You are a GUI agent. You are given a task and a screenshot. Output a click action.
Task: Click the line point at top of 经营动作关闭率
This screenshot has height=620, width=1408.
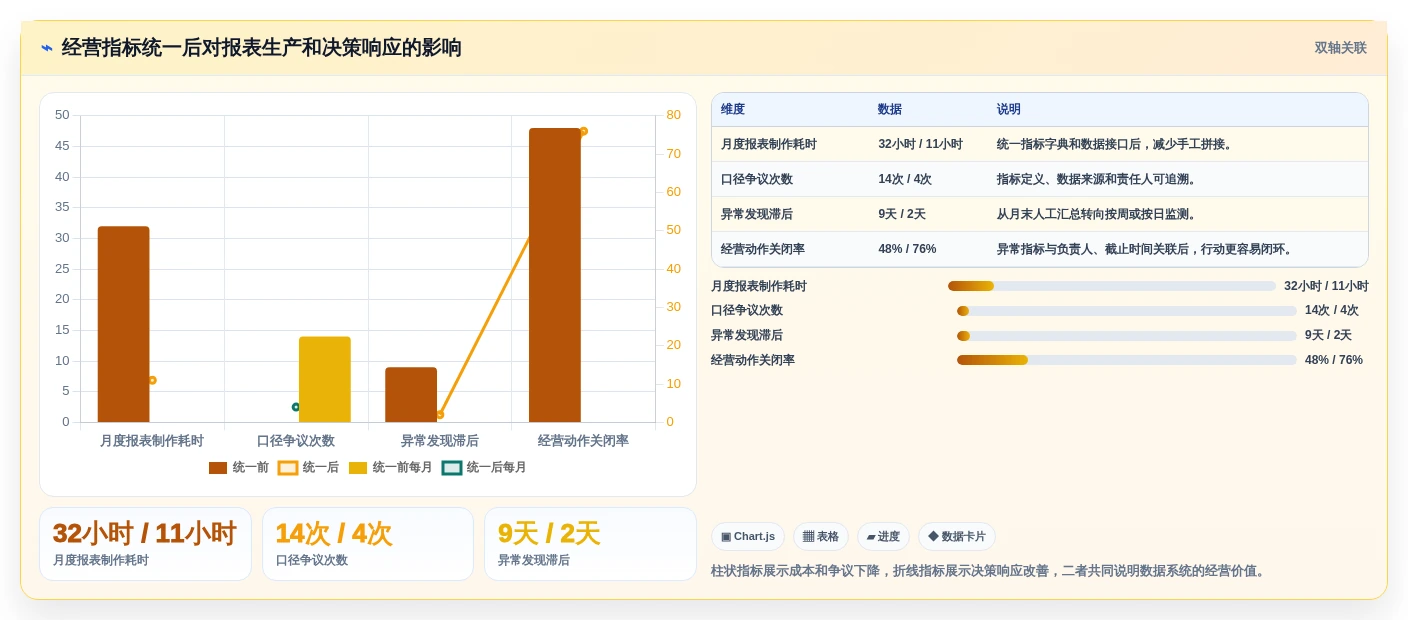584,131
